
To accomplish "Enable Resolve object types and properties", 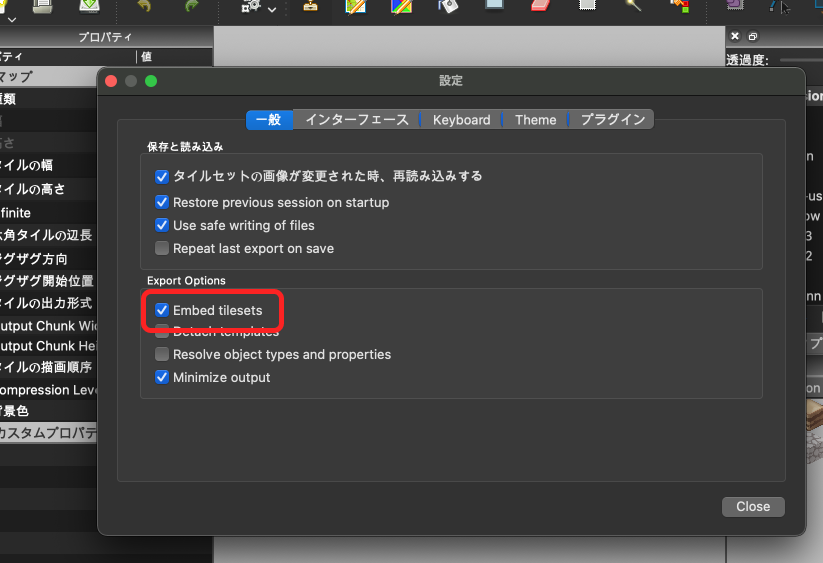I will 162,354.
